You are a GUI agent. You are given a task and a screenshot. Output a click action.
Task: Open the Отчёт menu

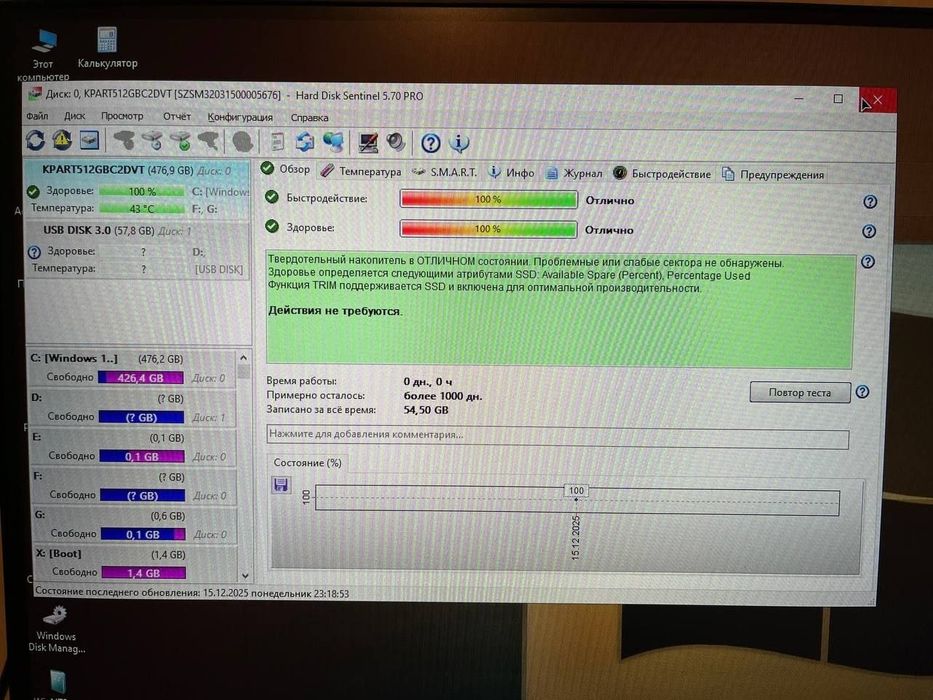pos(177,117)
